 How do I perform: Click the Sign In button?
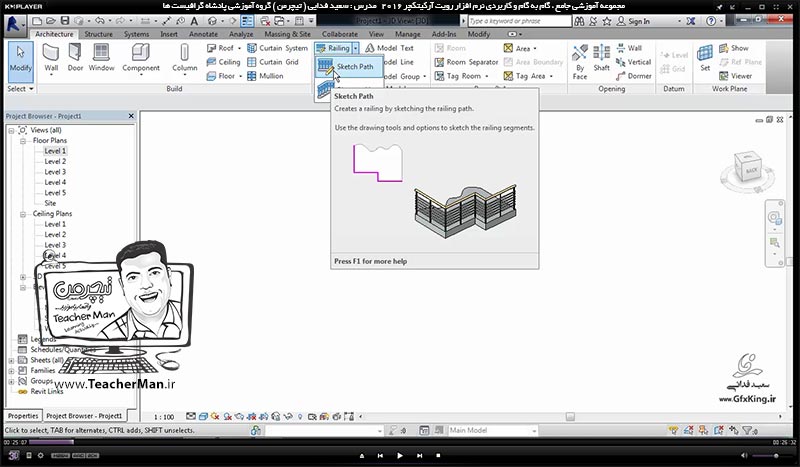[x=633, y=21]
